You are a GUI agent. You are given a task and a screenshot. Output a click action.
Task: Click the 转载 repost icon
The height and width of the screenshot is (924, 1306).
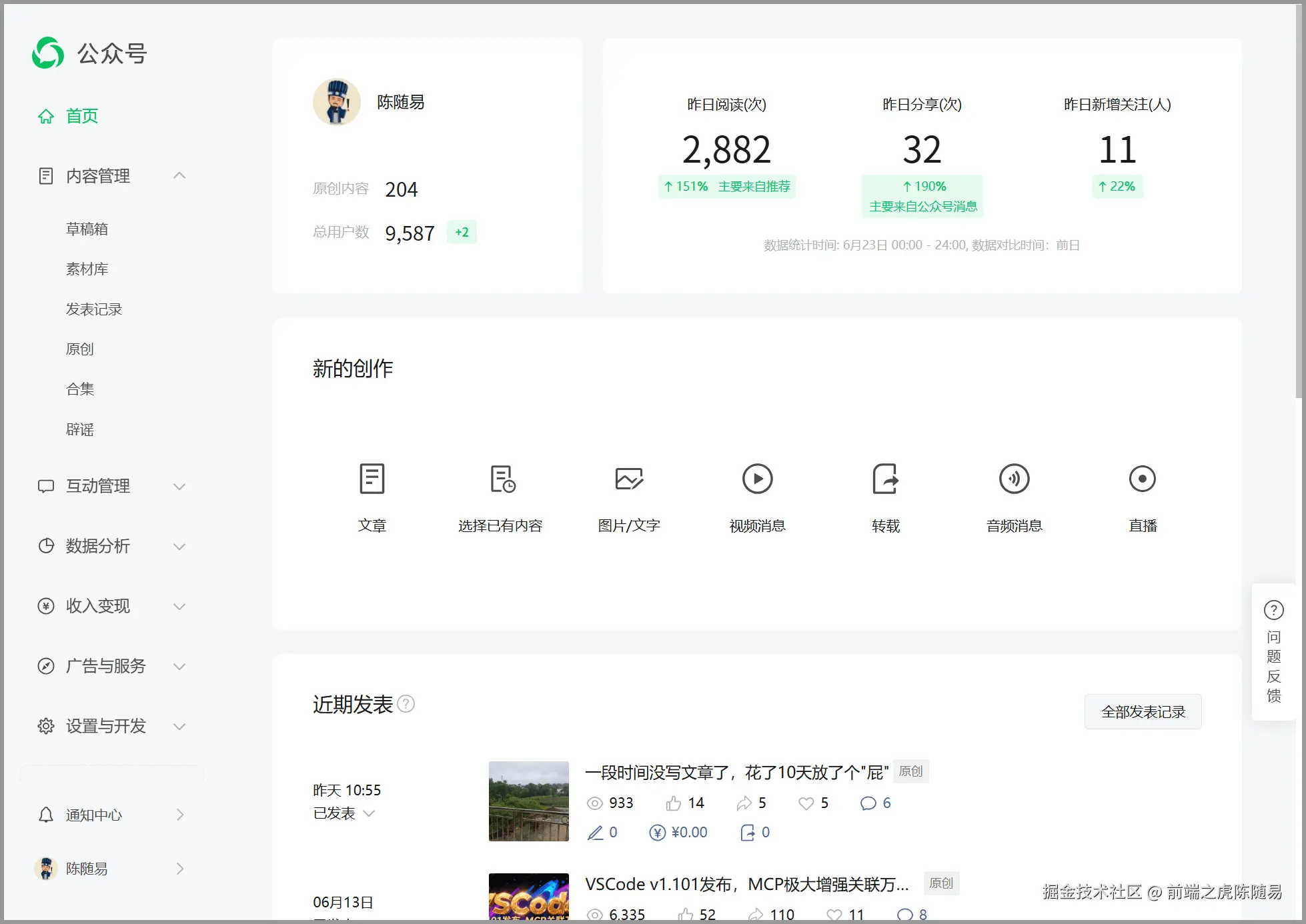885,479
